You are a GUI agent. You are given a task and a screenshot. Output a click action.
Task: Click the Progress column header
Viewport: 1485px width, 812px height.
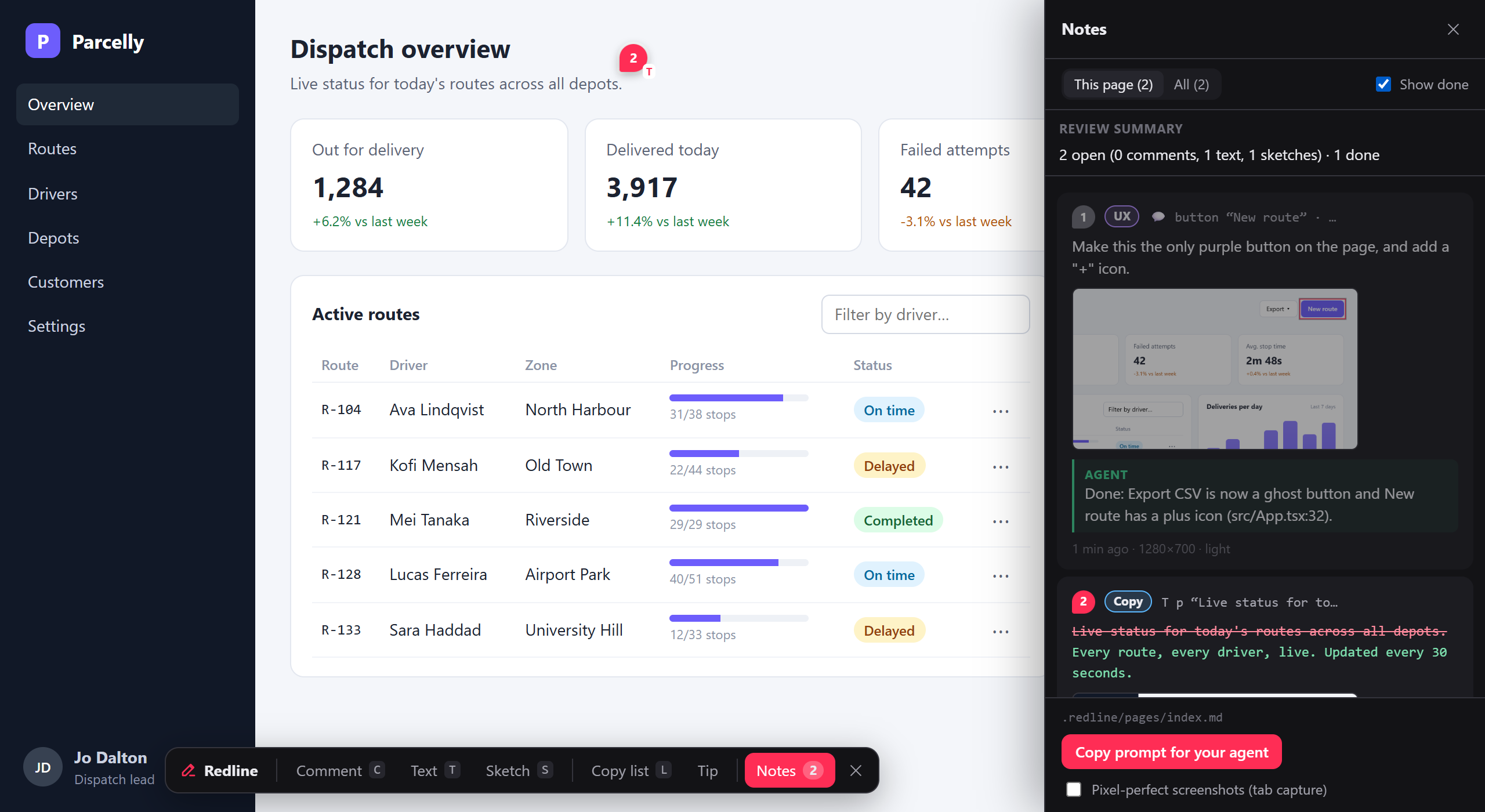(x=697, y=365)
